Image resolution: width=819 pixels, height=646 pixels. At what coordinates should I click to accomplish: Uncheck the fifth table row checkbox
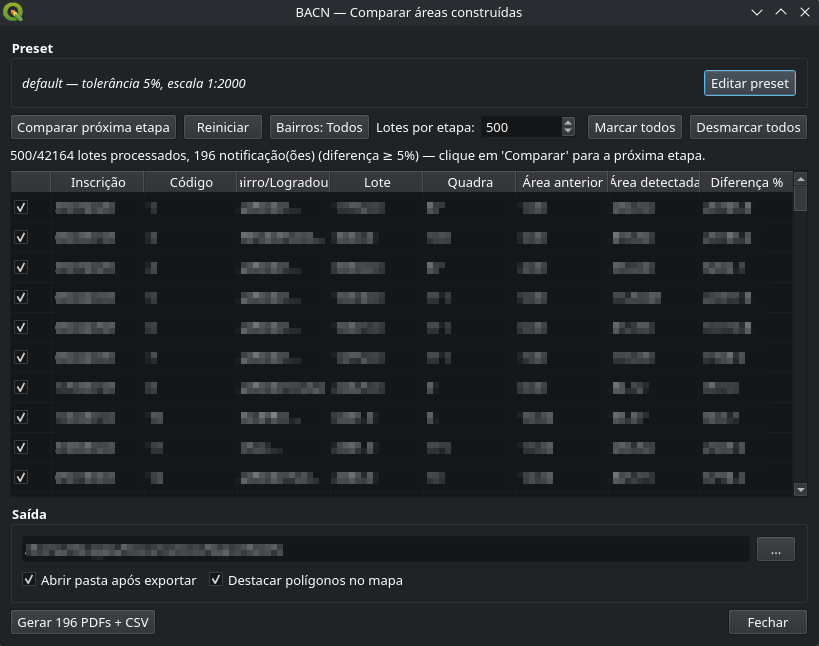click(21, 327)
